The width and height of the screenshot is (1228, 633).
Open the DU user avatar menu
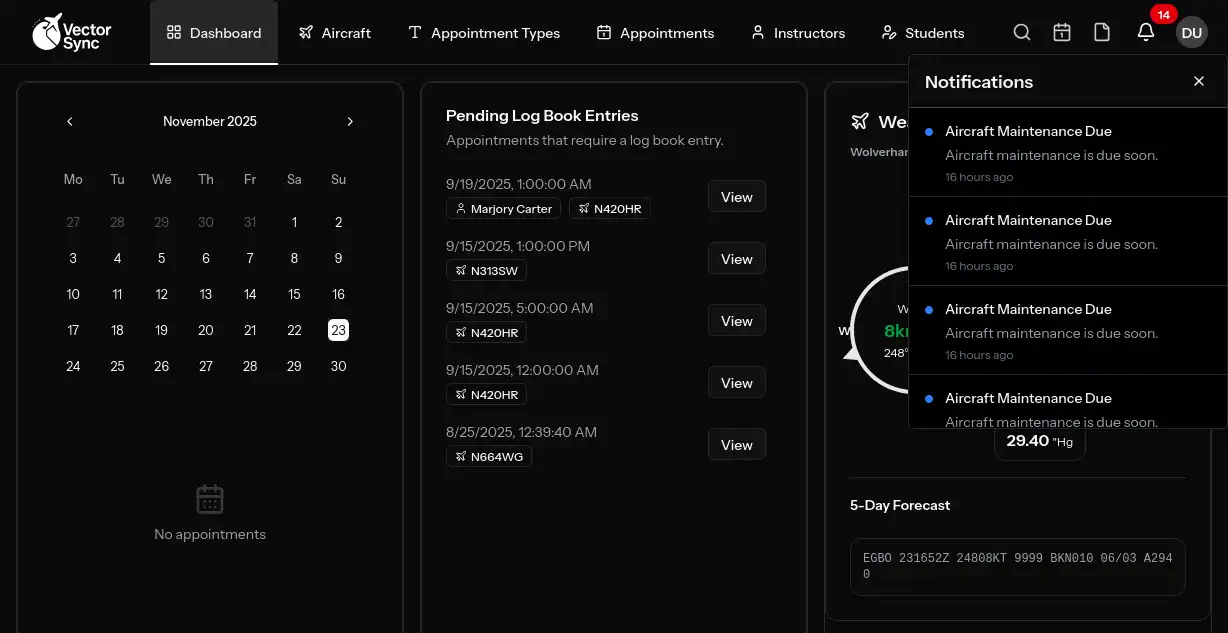pos(1192,32)
